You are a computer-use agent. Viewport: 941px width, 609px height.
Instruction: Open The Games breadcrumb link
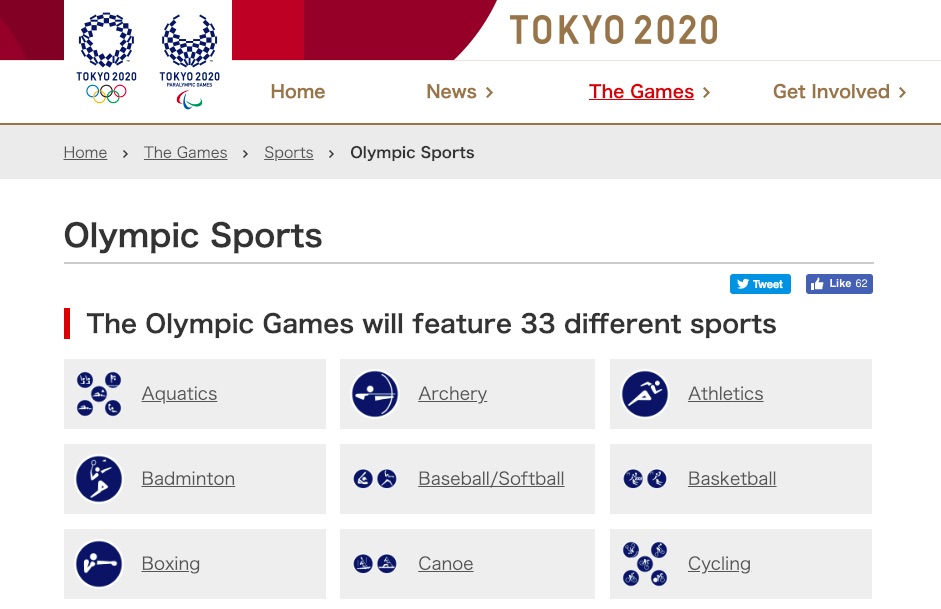coord(185,153)
